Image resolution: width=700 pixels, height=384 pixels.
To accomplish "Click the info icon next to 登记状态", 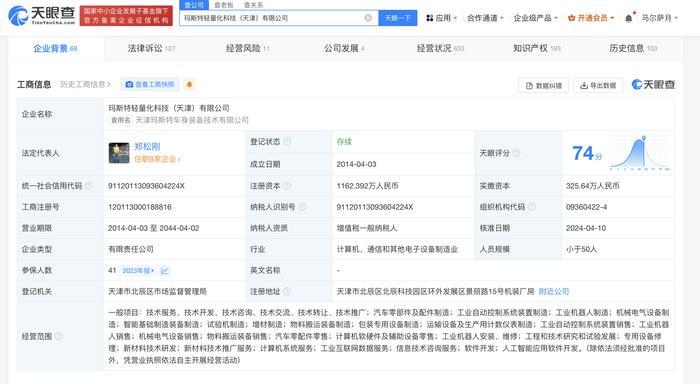I will [x=287, y=142].
